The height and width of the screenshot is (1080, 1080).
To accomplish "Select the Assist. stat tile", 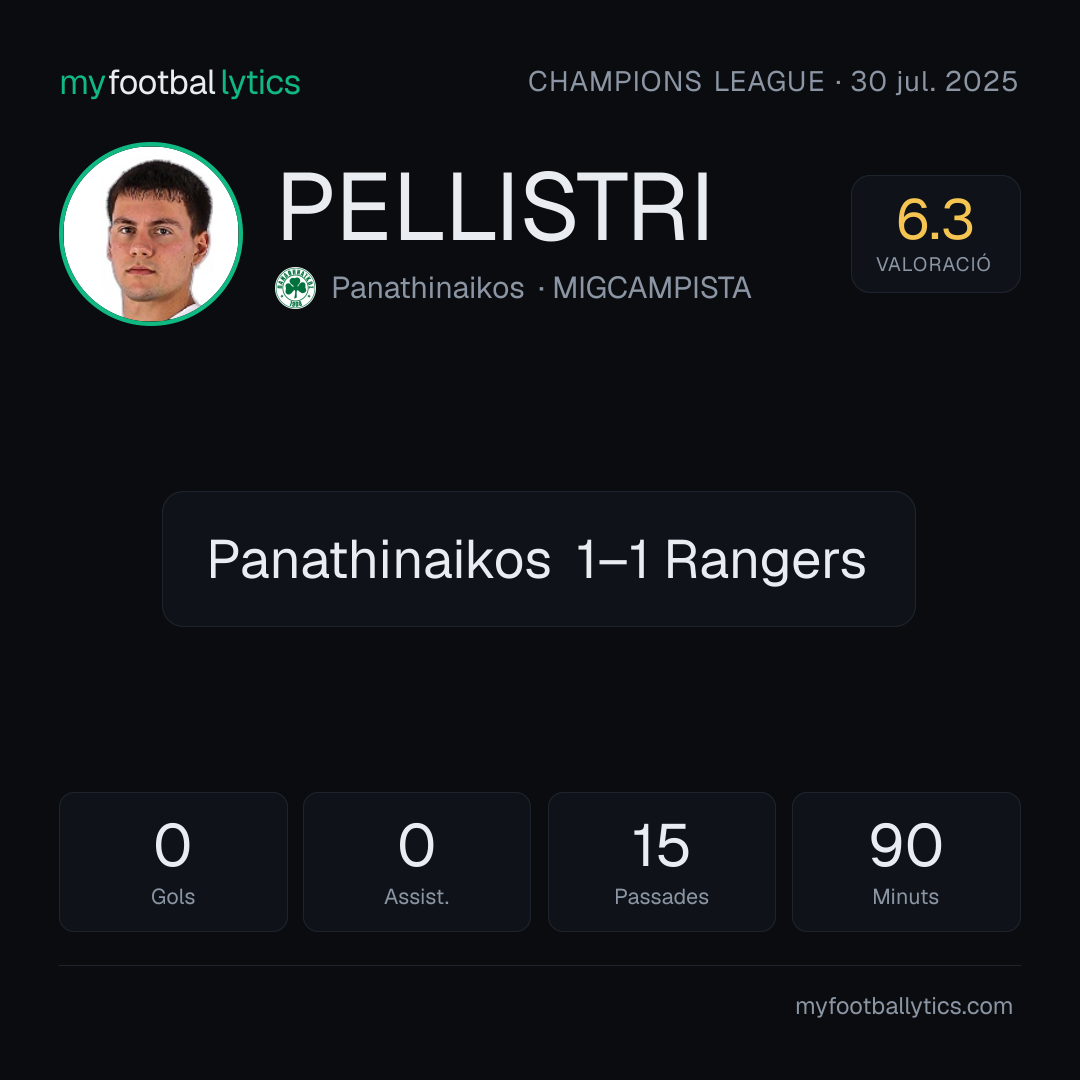I will tap(417, 862).
